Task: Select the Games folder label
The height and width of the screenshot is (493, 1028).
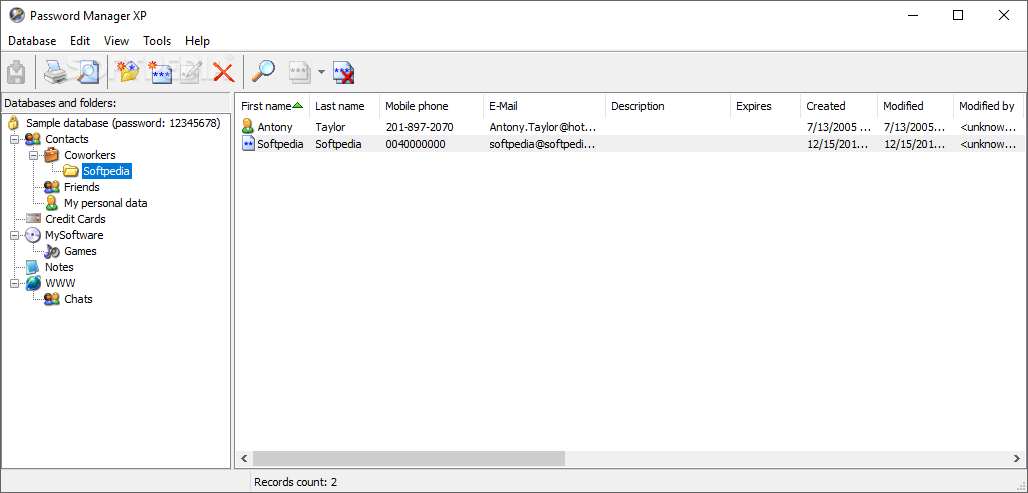Action: (80, 251)
